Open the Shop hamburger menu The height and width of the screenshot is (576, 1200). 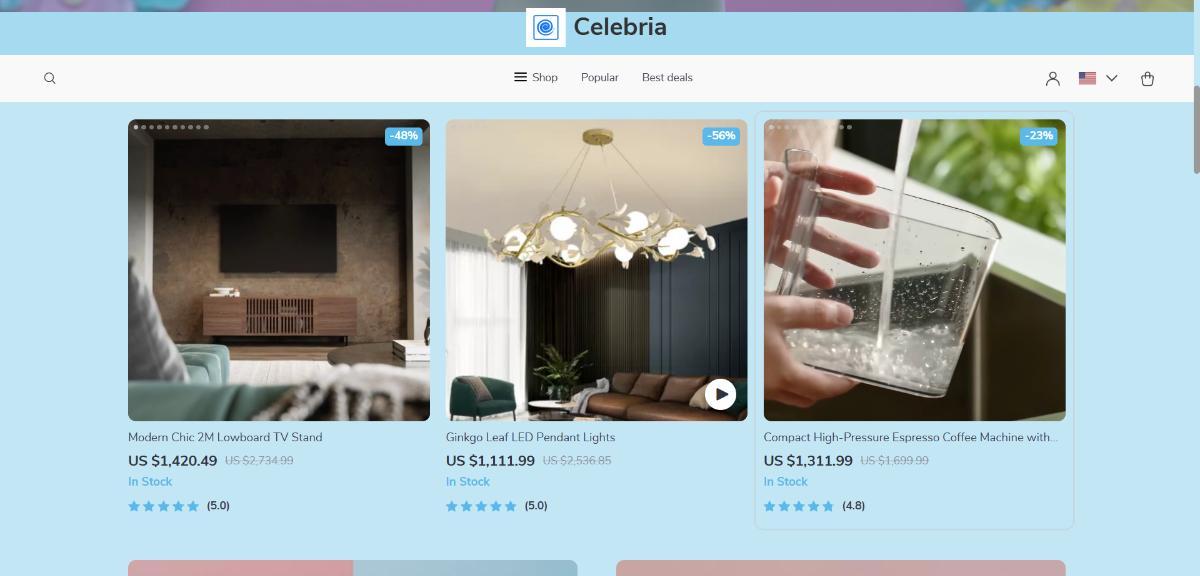click(x=536, y=77)
